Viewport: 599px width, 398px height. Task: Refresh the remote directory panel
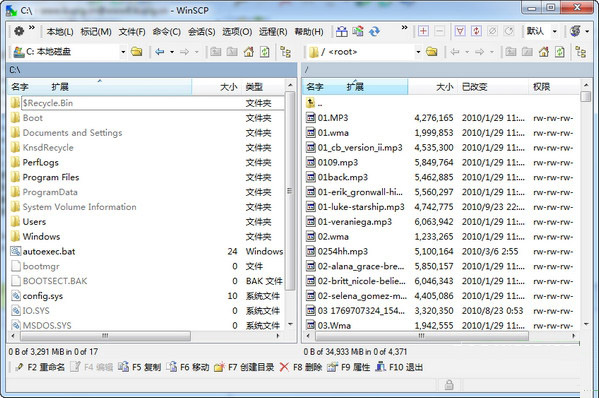[x=560, y=52]
